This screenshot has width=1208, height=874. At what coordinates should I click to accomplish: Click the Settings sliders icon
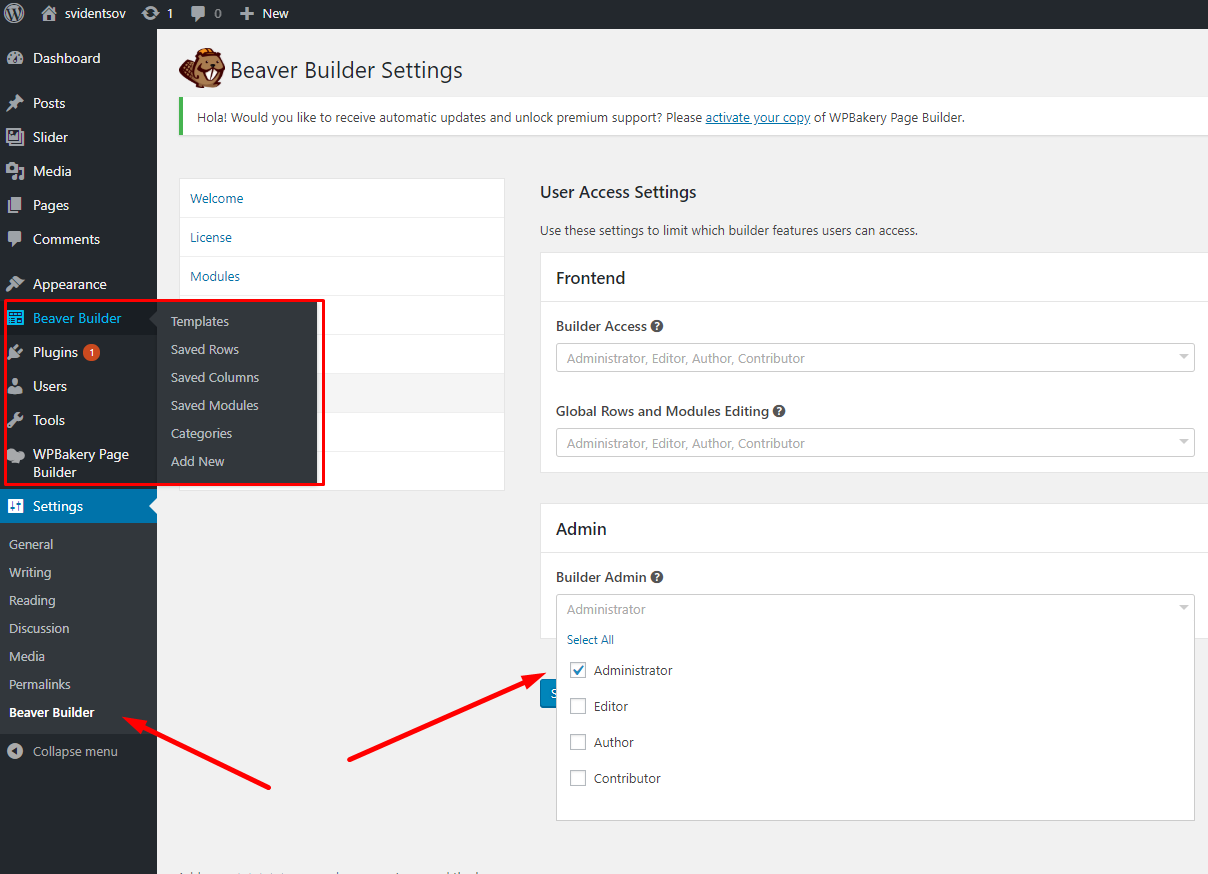pyautogui.click(x=15, y=506)
